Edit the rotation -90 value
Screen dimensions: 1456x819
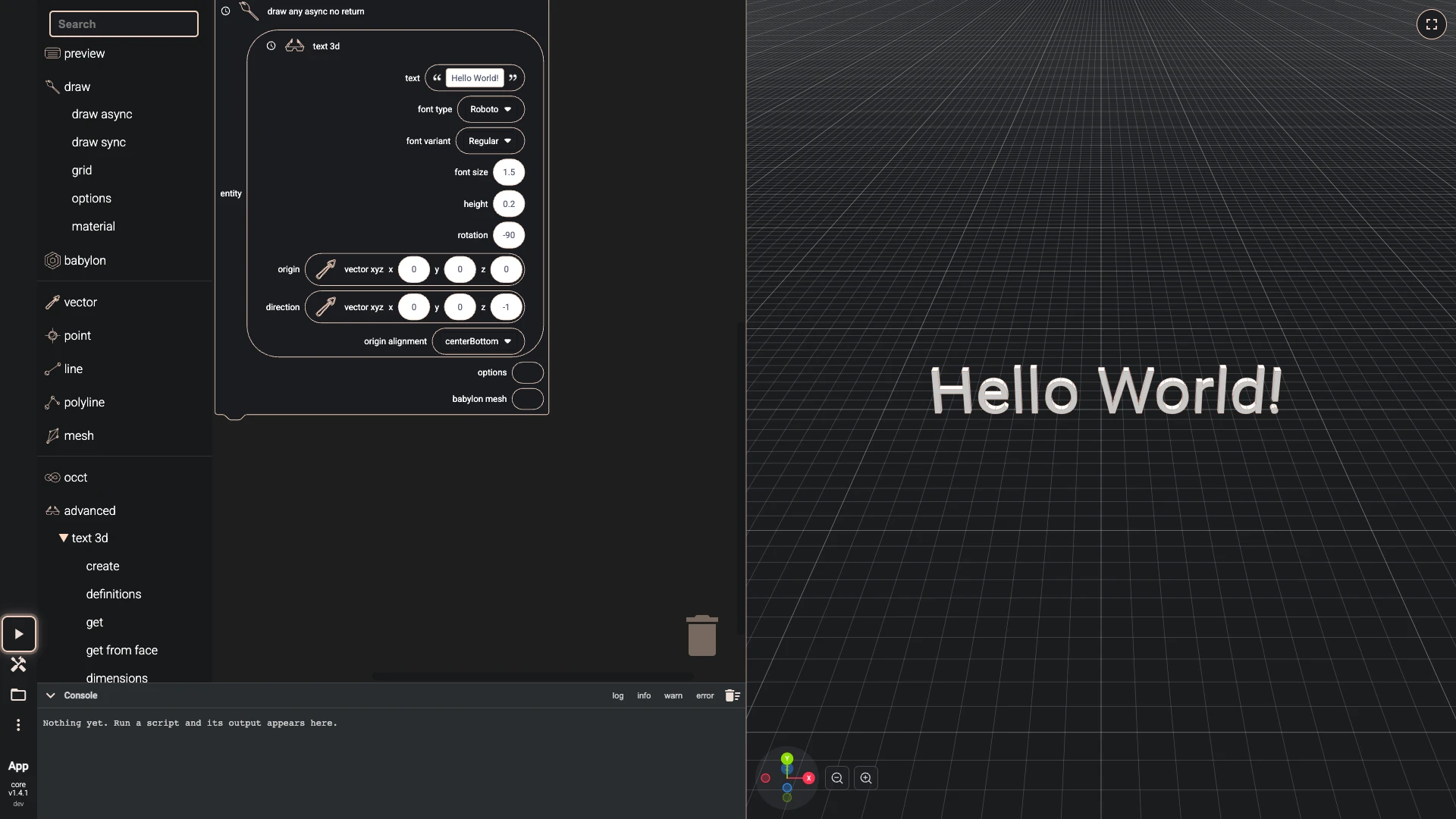coord(509,235)
